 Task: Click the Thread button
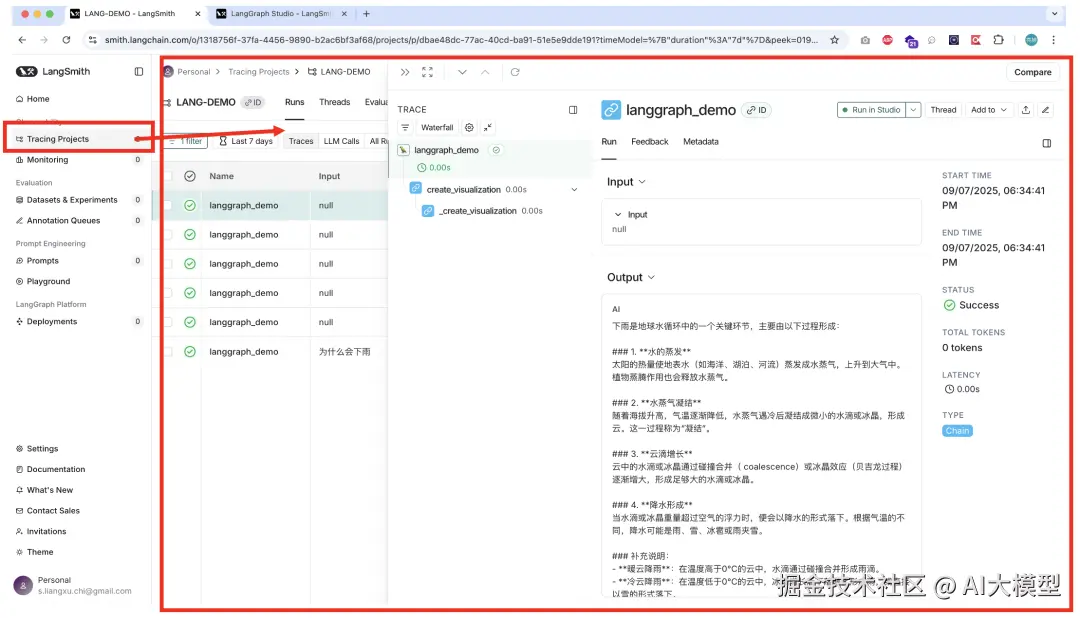943,110
